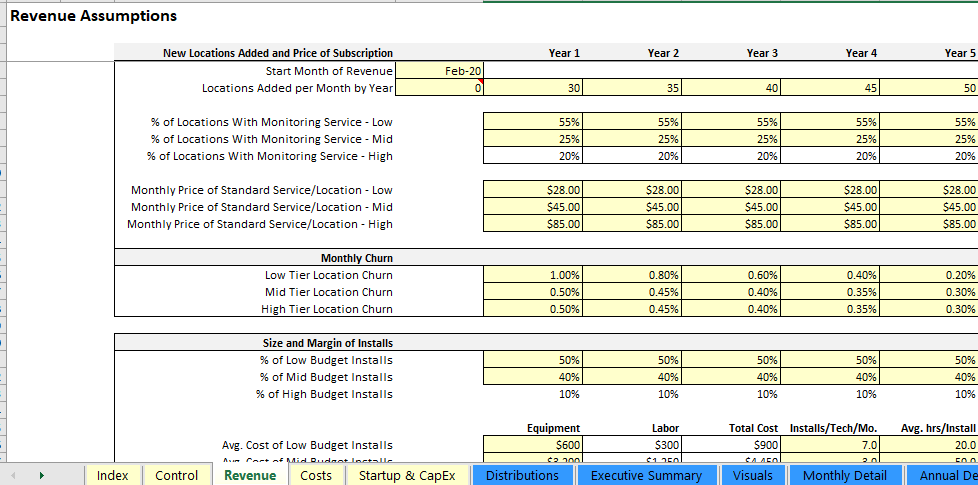This screenshot has width=978, height=485.
Task: Go to the Startup & CapEx tab
Action: 407,475
